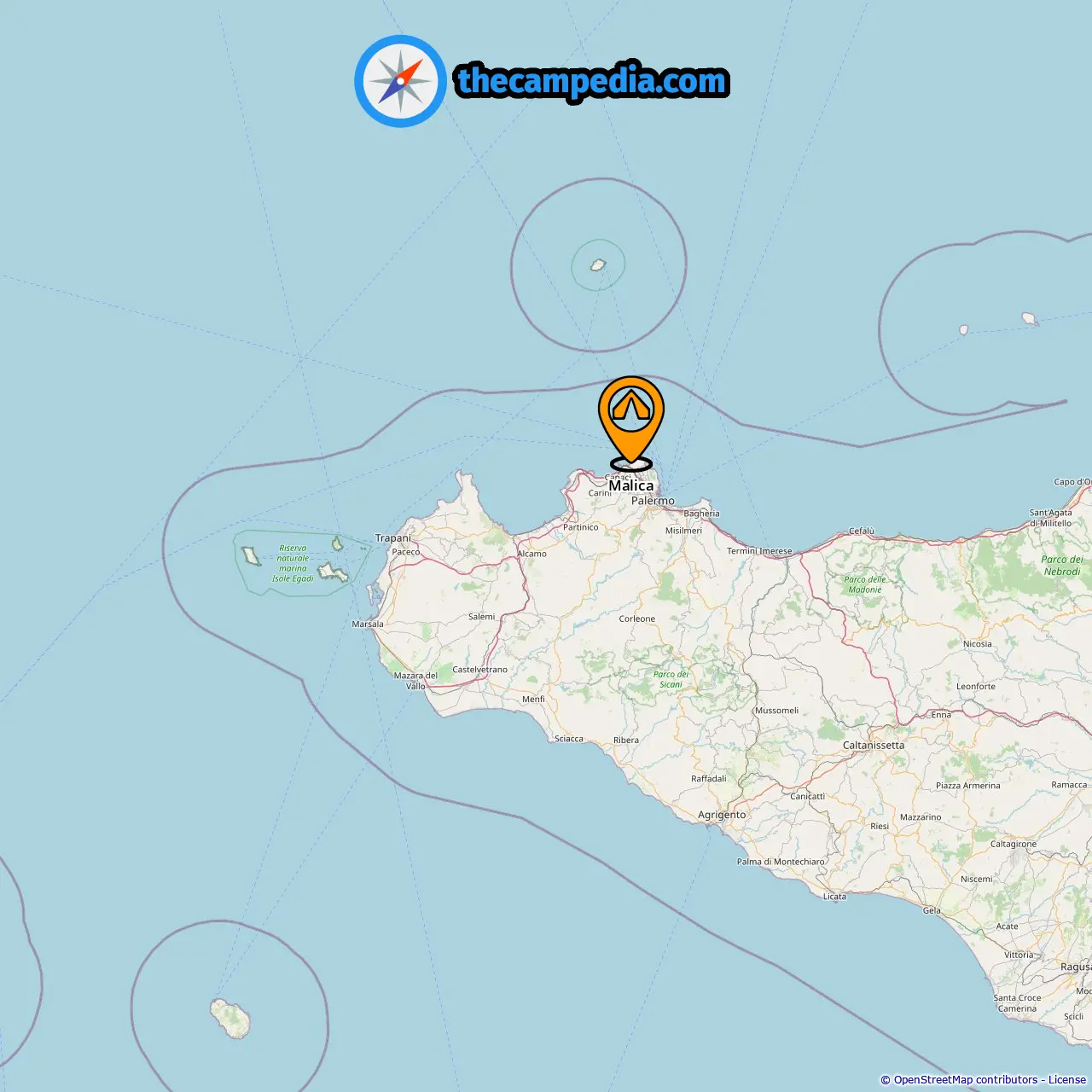The image size is (1092, 1092).
Task: Click the Ustica island north of Palermo
Action: [x=598, y=265]
